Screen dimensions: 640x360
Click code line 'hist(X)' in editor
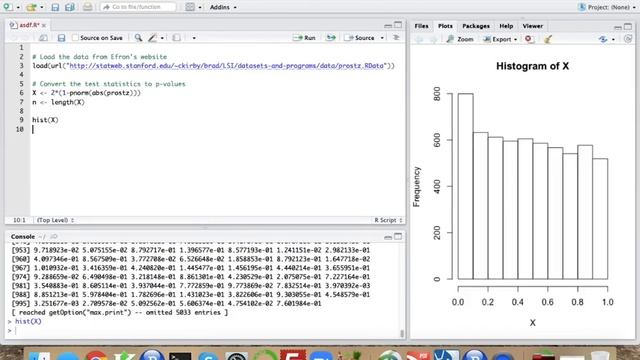click(x=45, y=120)
